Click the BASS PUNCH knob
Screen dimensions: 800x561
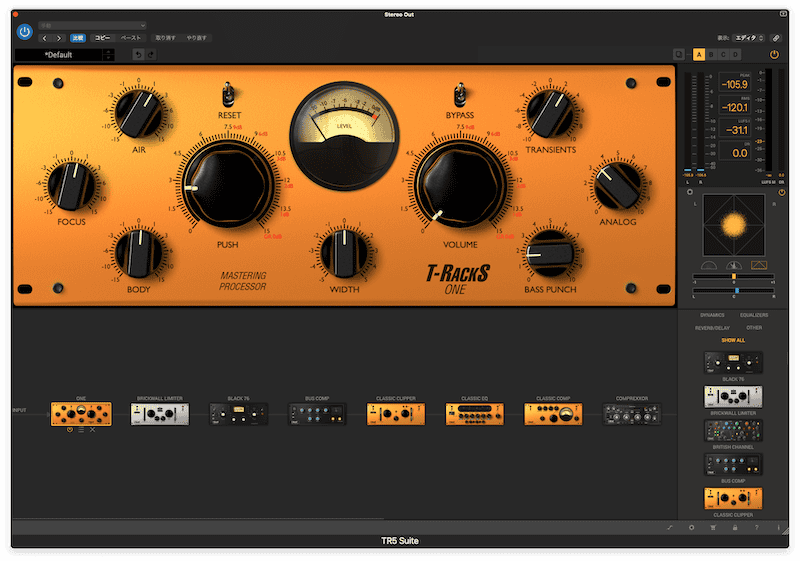click(550, 253)
